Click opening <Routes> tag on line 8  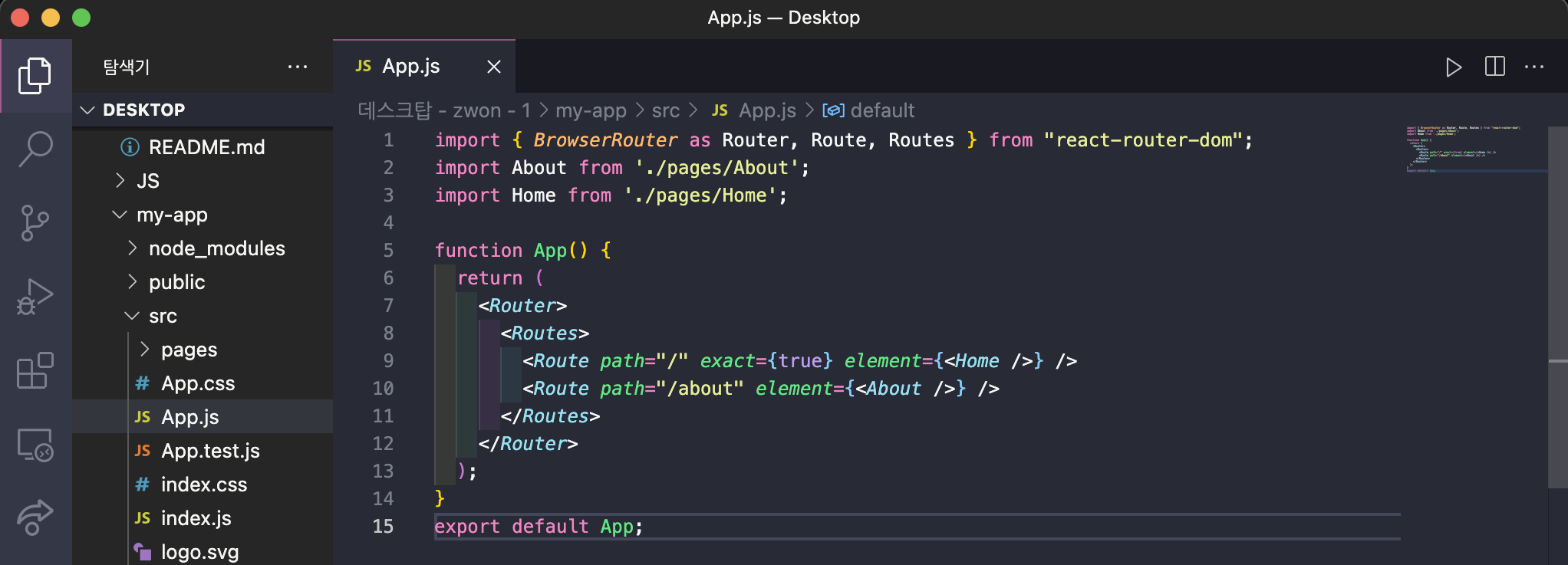coord(545,333)
